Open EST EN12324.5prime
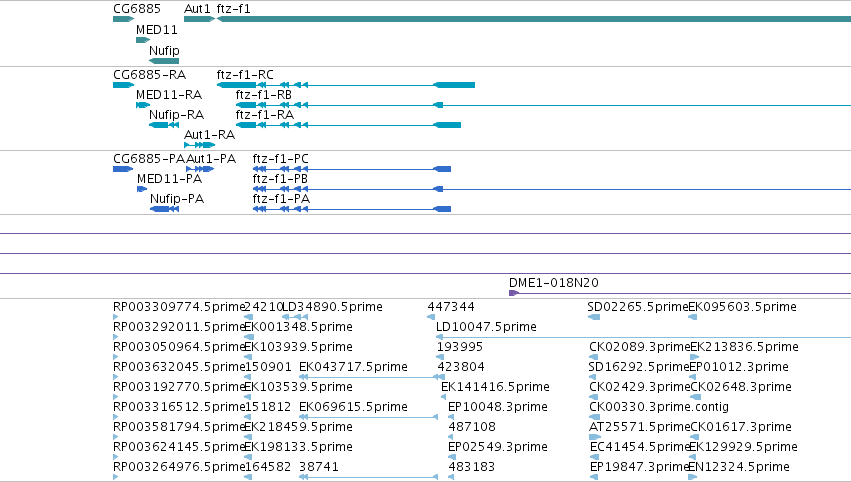Viewport: 851px width, 482px height. (739, 467)
